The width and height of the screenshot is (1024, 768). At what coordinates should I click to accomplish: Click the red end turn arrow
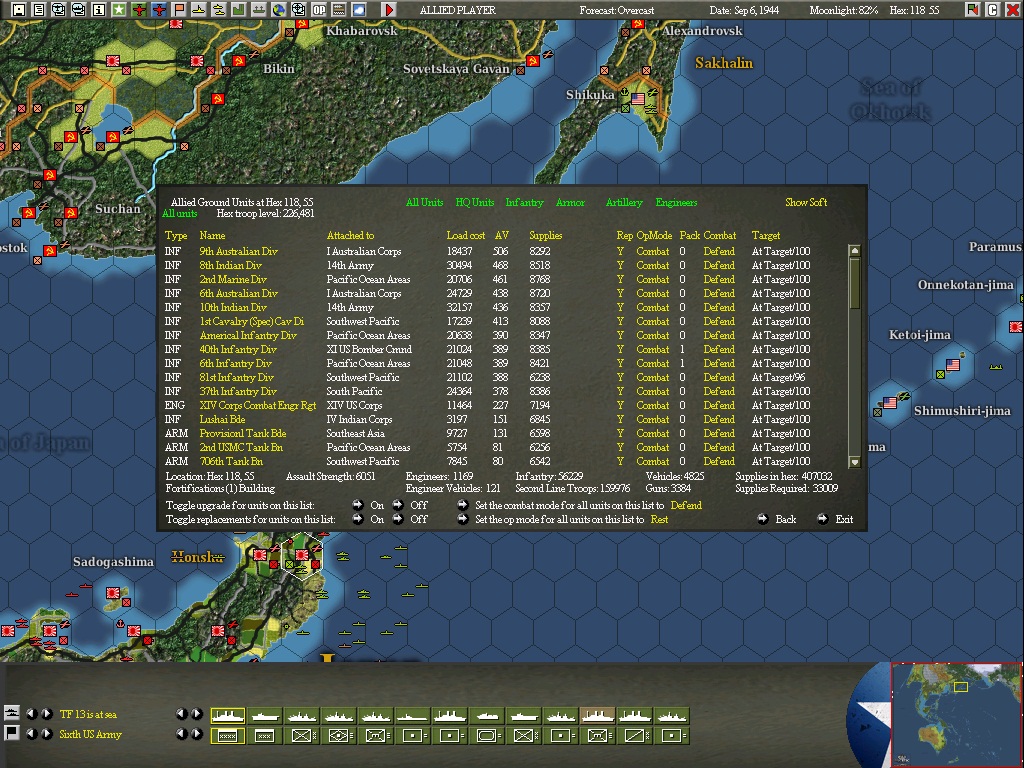coord(388,9)
